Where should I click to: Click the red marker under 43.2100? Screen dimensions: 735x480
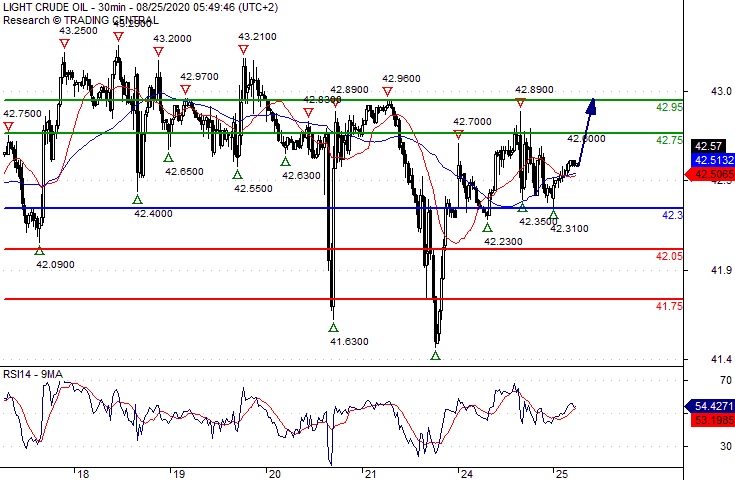243,49
